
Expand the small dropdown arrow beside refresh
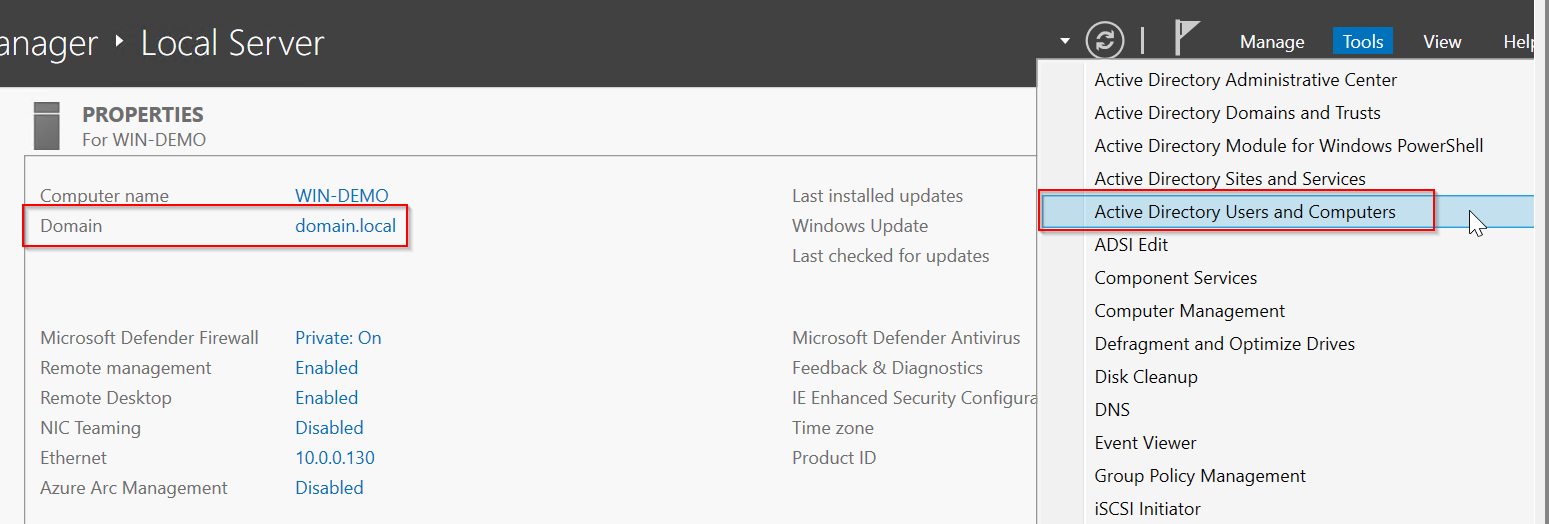pyautogui.click(x=1064, y=42)
